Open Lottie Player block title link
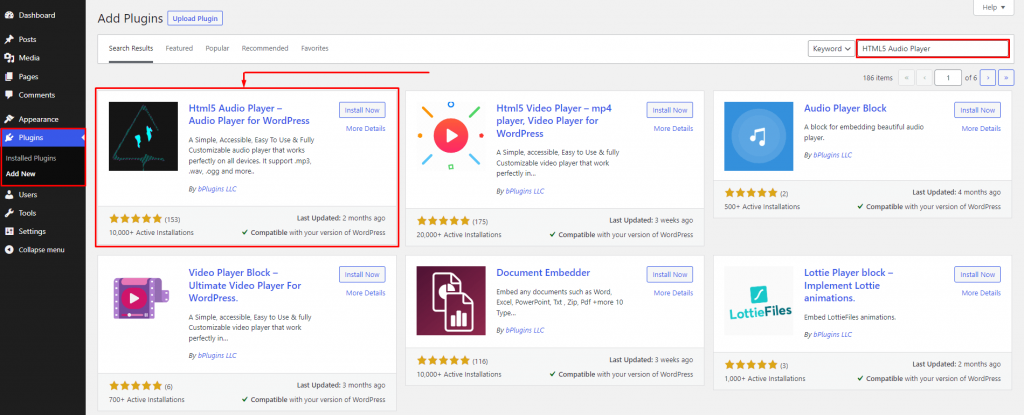 pos(849,286)
